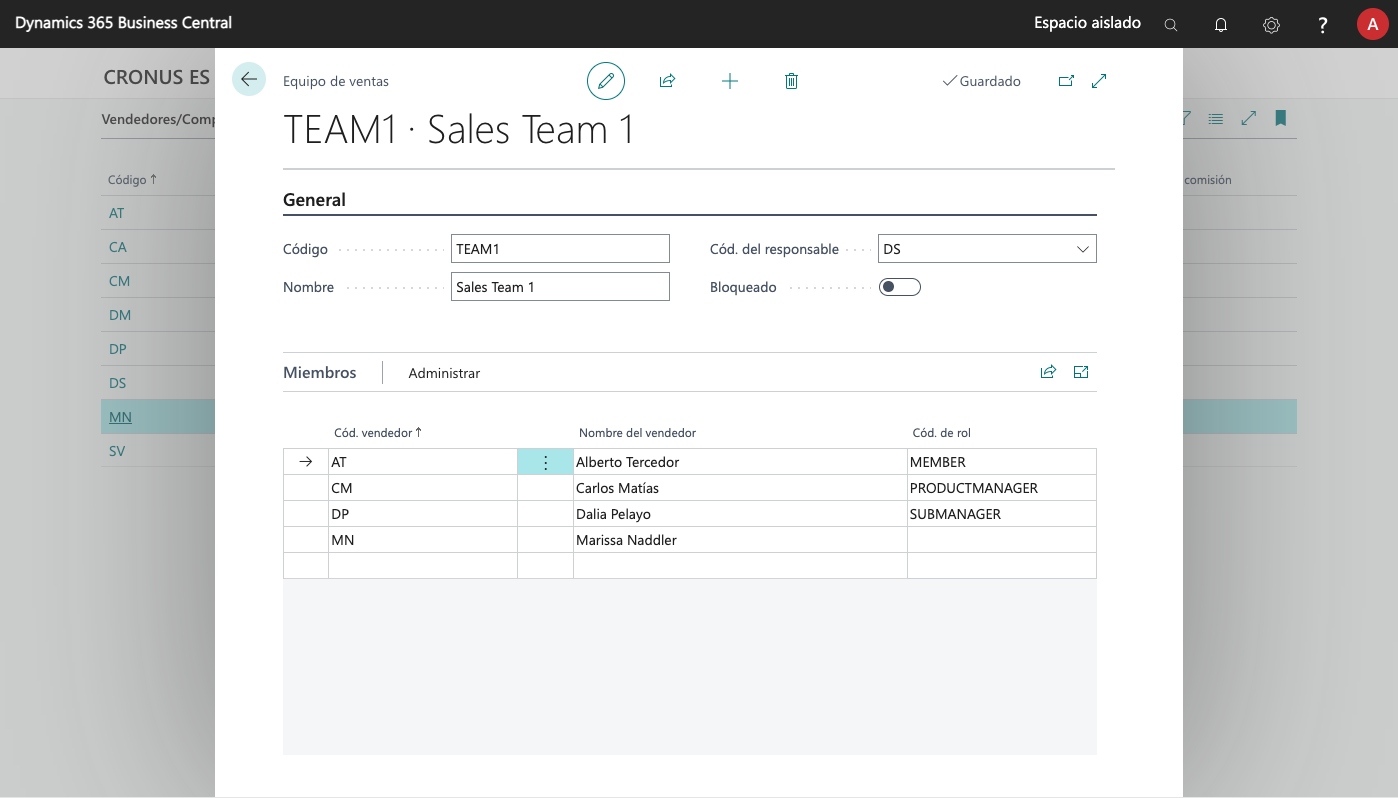1398x798 pixels.
Task: Open CA link in background list
Action: click(118, 247)
